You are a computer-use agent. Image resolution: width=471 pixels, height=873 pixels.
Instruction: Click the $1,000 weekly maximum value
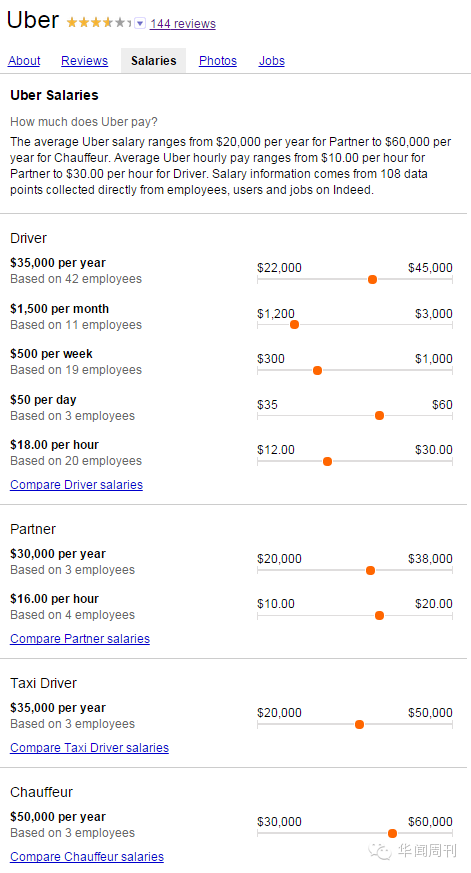[x=434, y=359]
